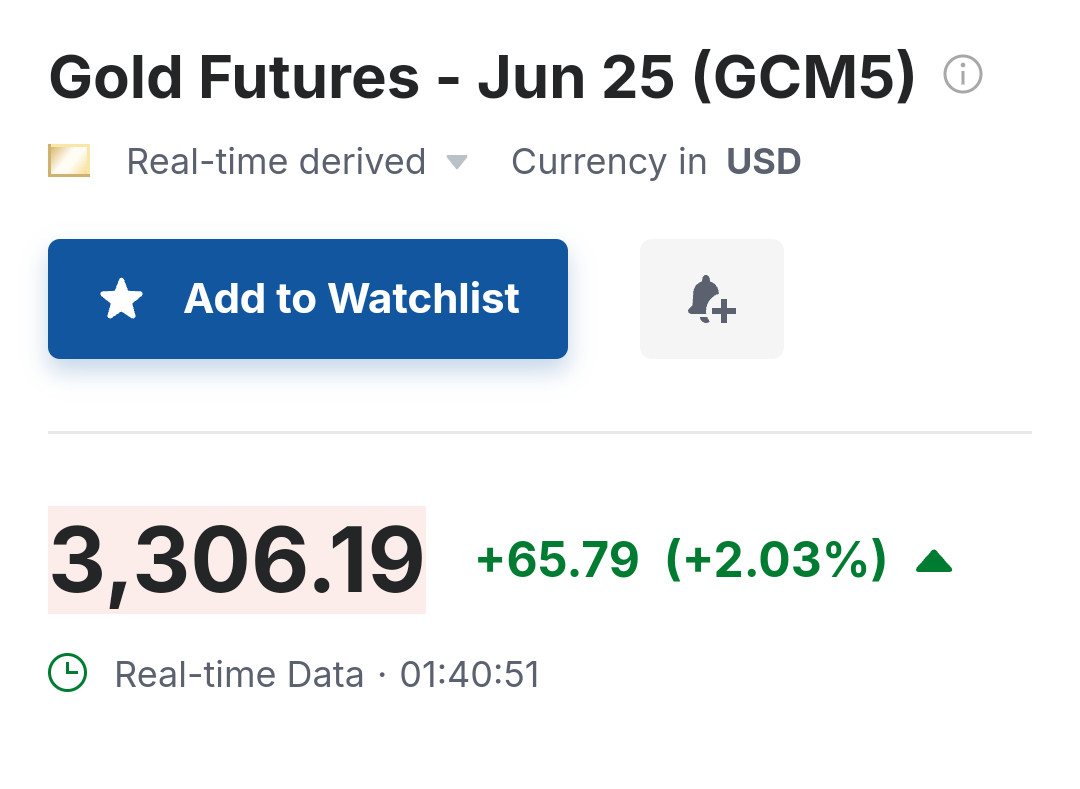Select the Real-time derived data source label

pos(276,162)
